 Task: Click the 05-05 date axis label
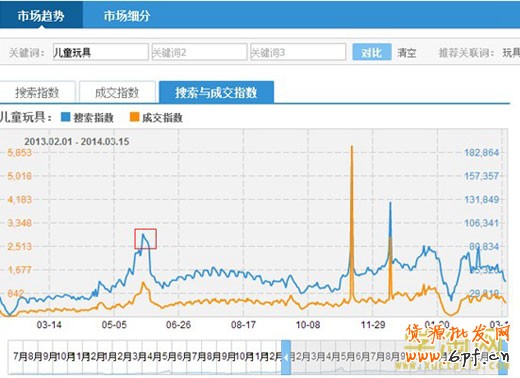point(114,325)
